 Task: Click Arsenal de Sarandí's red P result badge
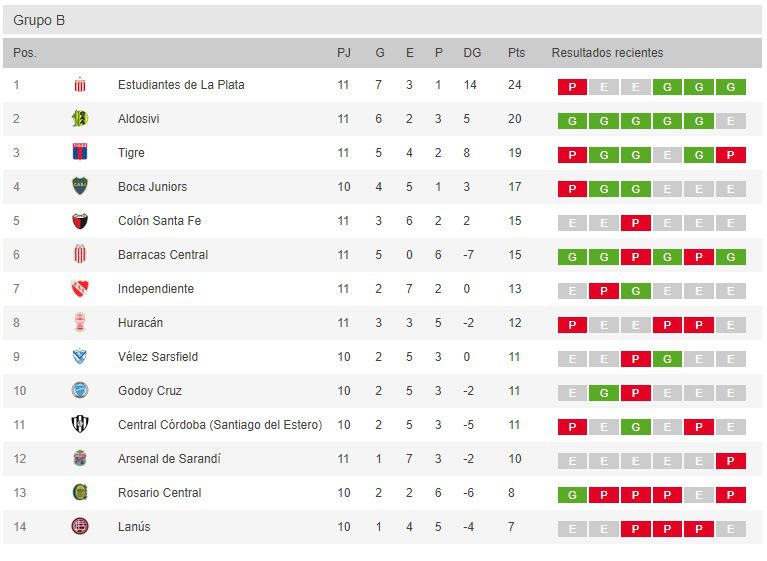coord(731,461)
